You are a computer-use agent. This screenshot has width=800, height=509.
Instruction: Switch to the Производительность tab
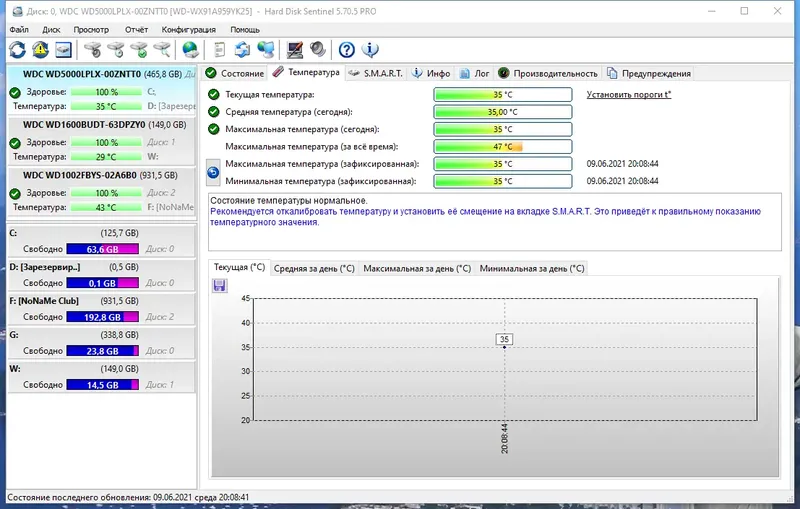548,73
